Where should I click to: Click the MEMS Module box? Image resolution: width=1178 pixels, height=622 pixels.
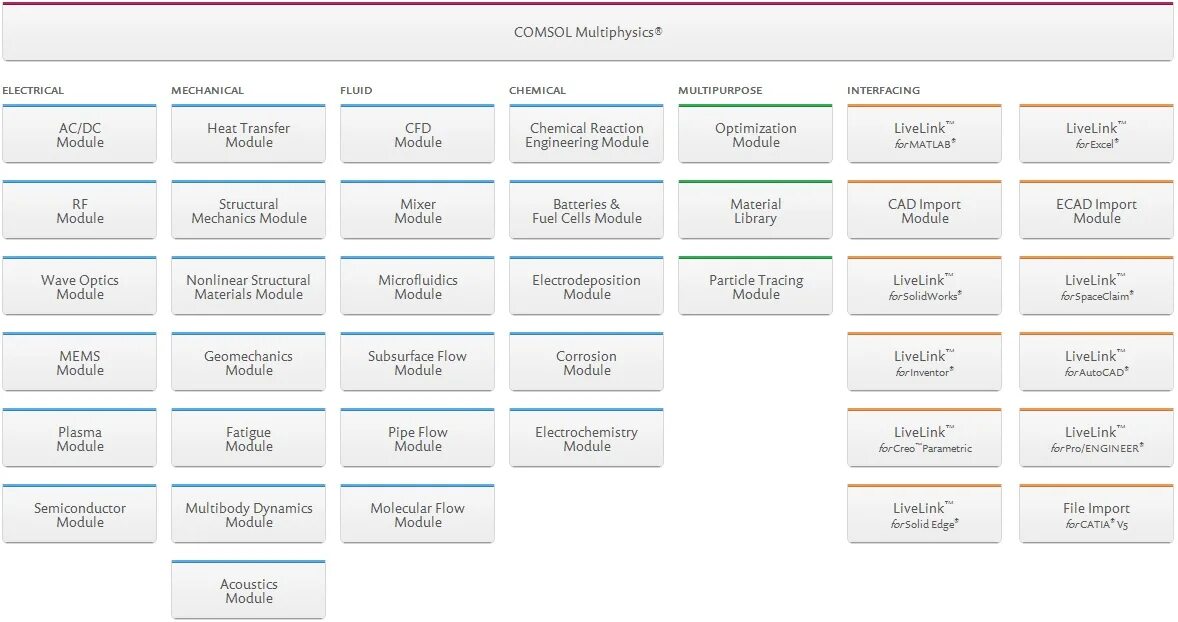pos(80,361)
